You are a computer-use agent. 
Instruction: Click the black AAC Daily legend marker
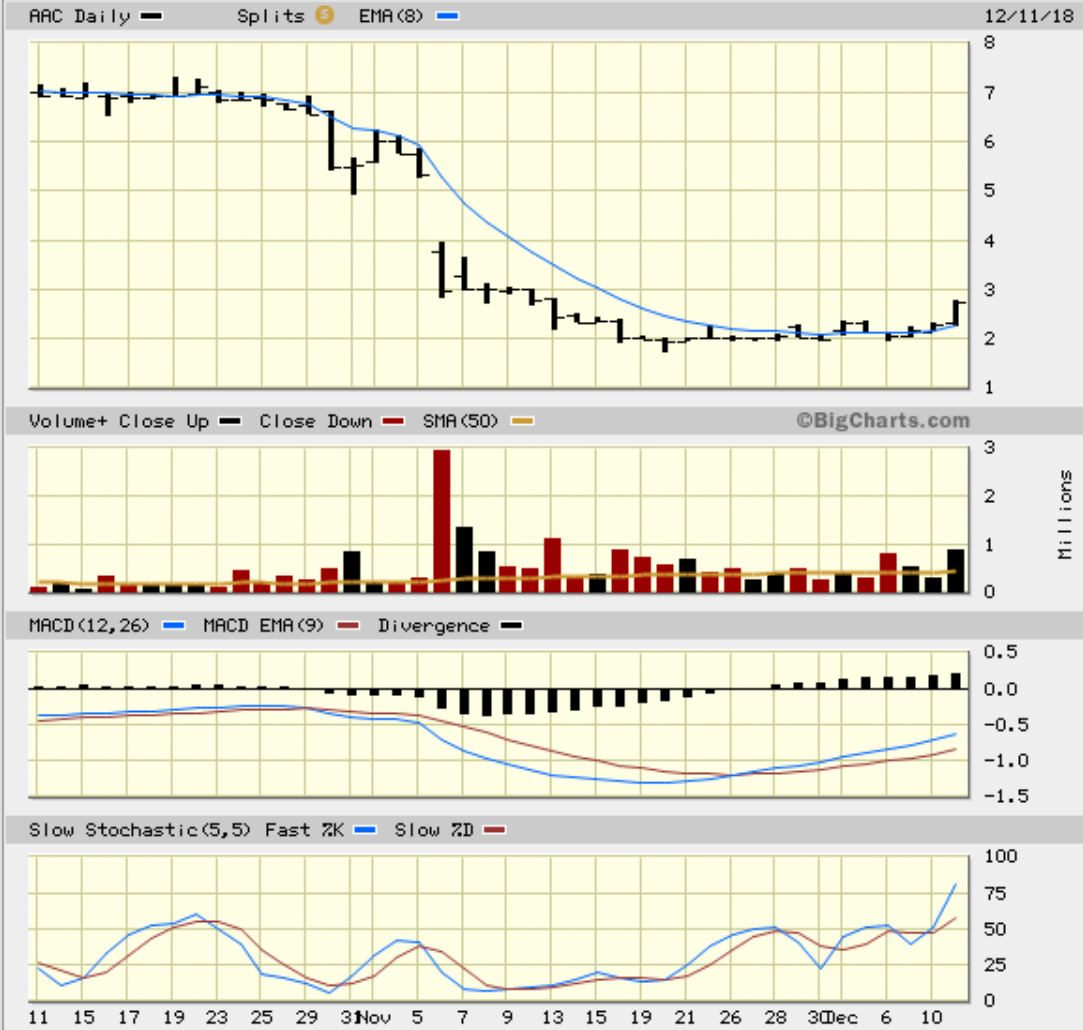point(151,17)
